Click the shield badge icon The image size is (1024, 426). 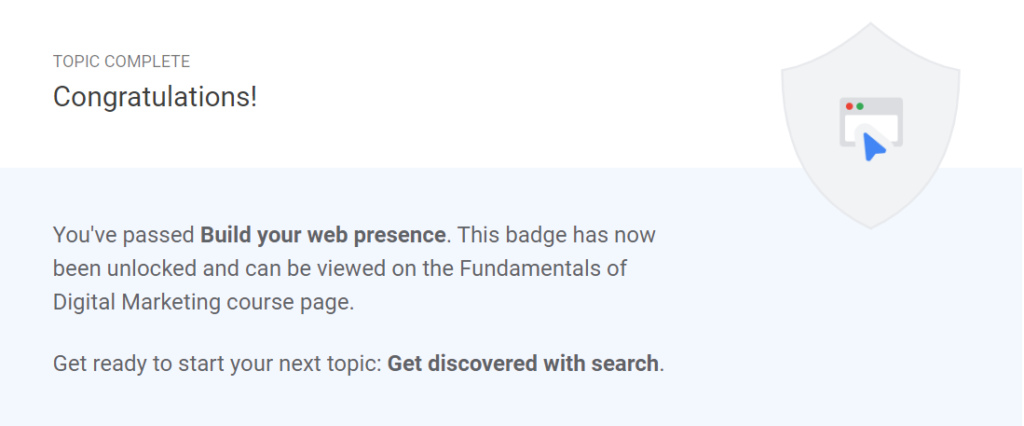871,125
